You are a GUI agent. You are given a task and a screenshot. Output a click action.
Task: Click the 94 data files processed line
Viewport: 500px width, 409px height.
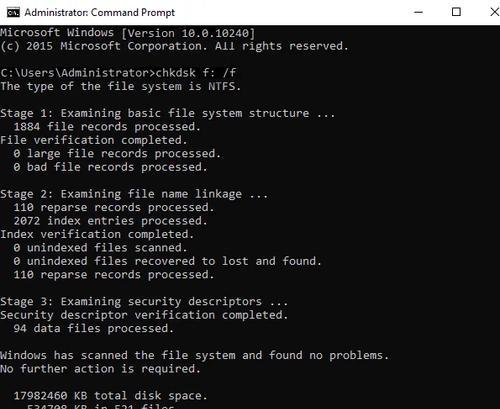pyautogui.click(x=93, y=329)
